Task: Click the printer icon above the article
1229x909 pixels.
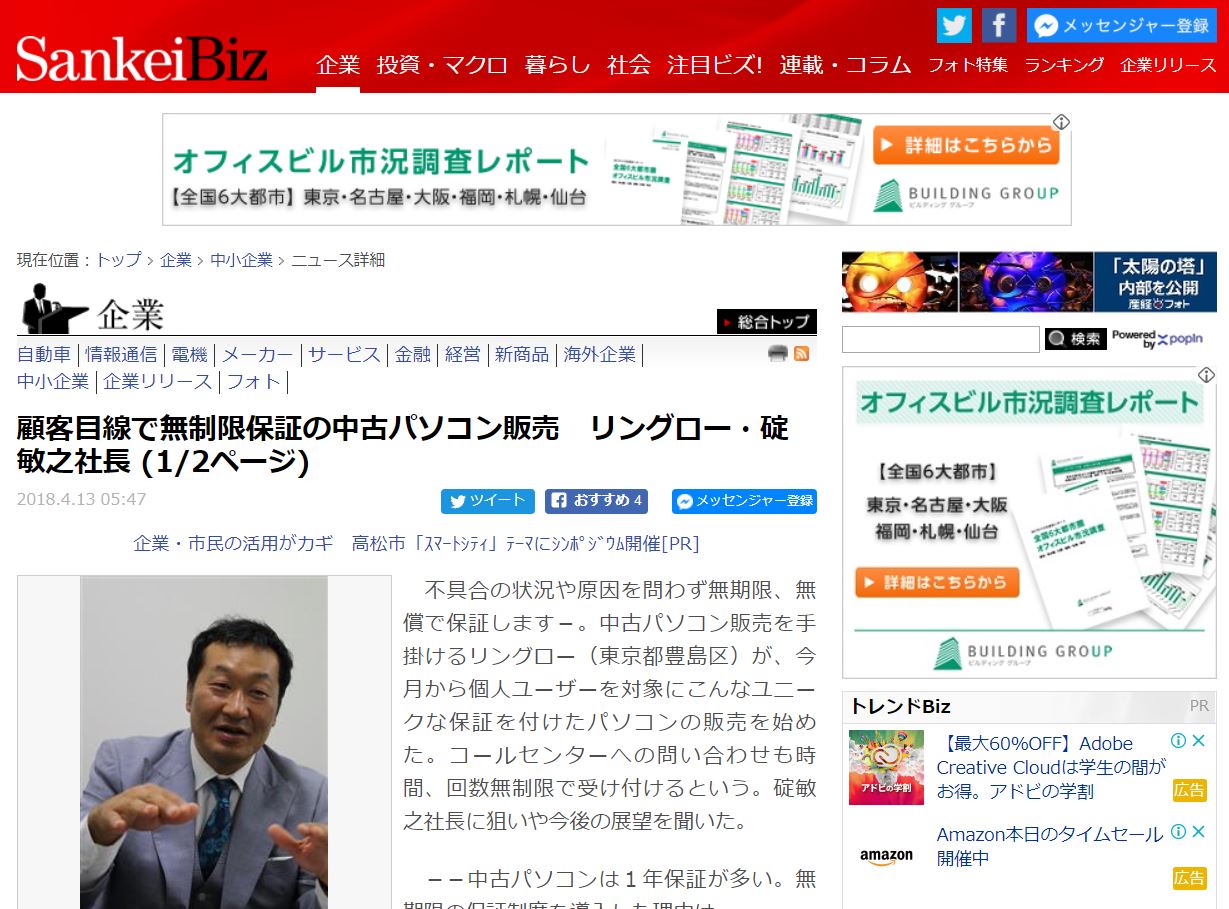Action: point(777,353)
